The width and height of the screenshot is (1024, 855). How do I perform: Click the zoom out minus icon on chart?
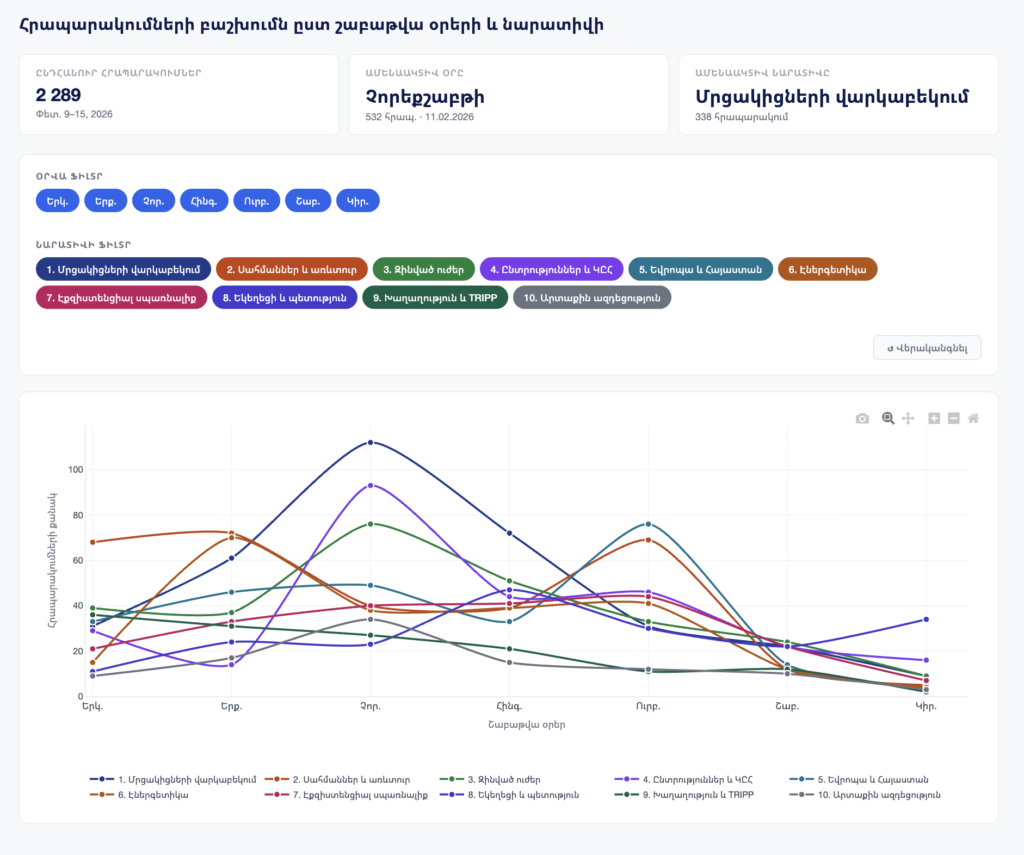click(x=953, y=418)
